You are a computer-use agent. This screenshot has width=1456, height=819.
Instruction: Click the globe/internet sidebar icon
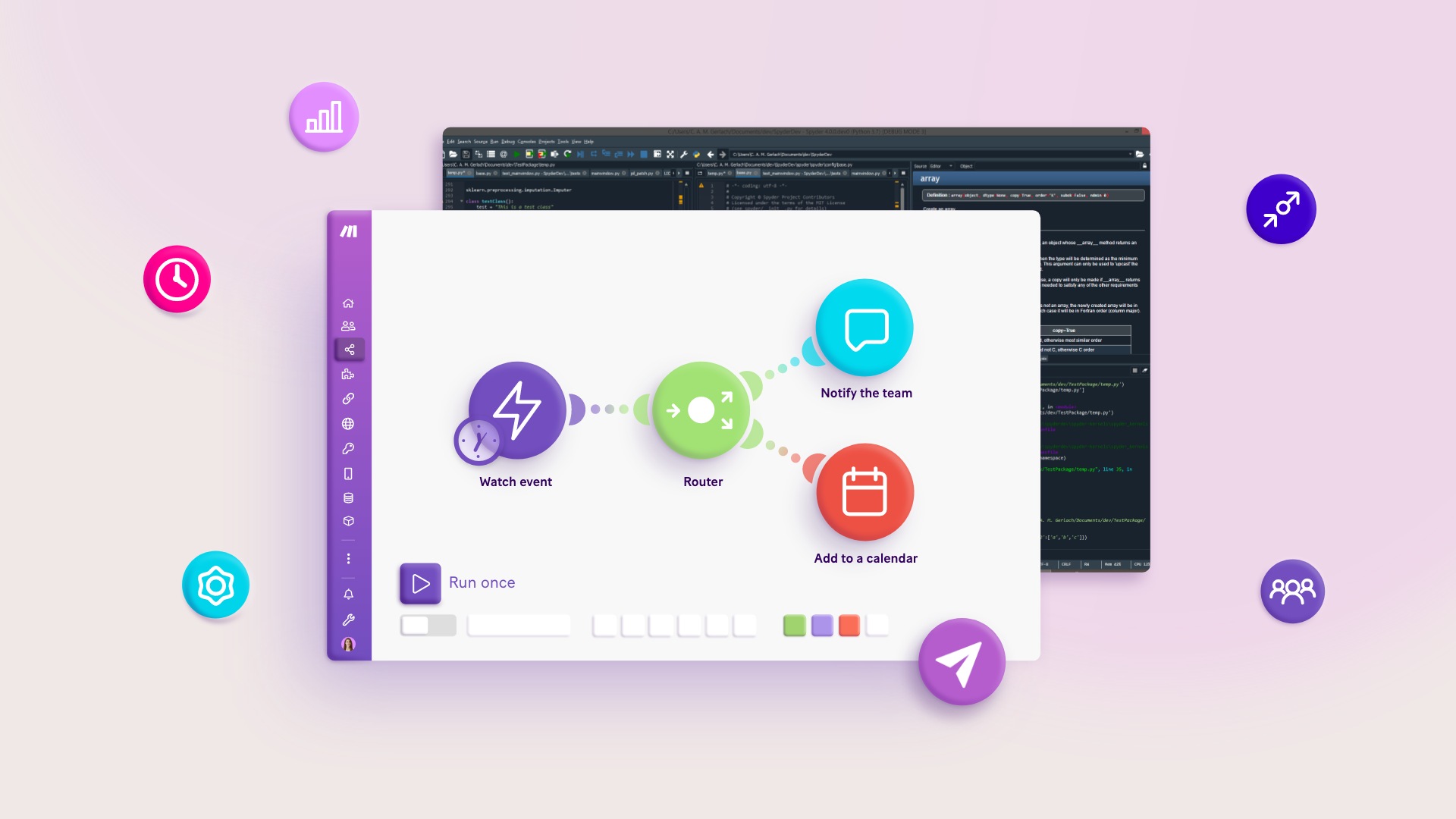(x=349, y=424)
